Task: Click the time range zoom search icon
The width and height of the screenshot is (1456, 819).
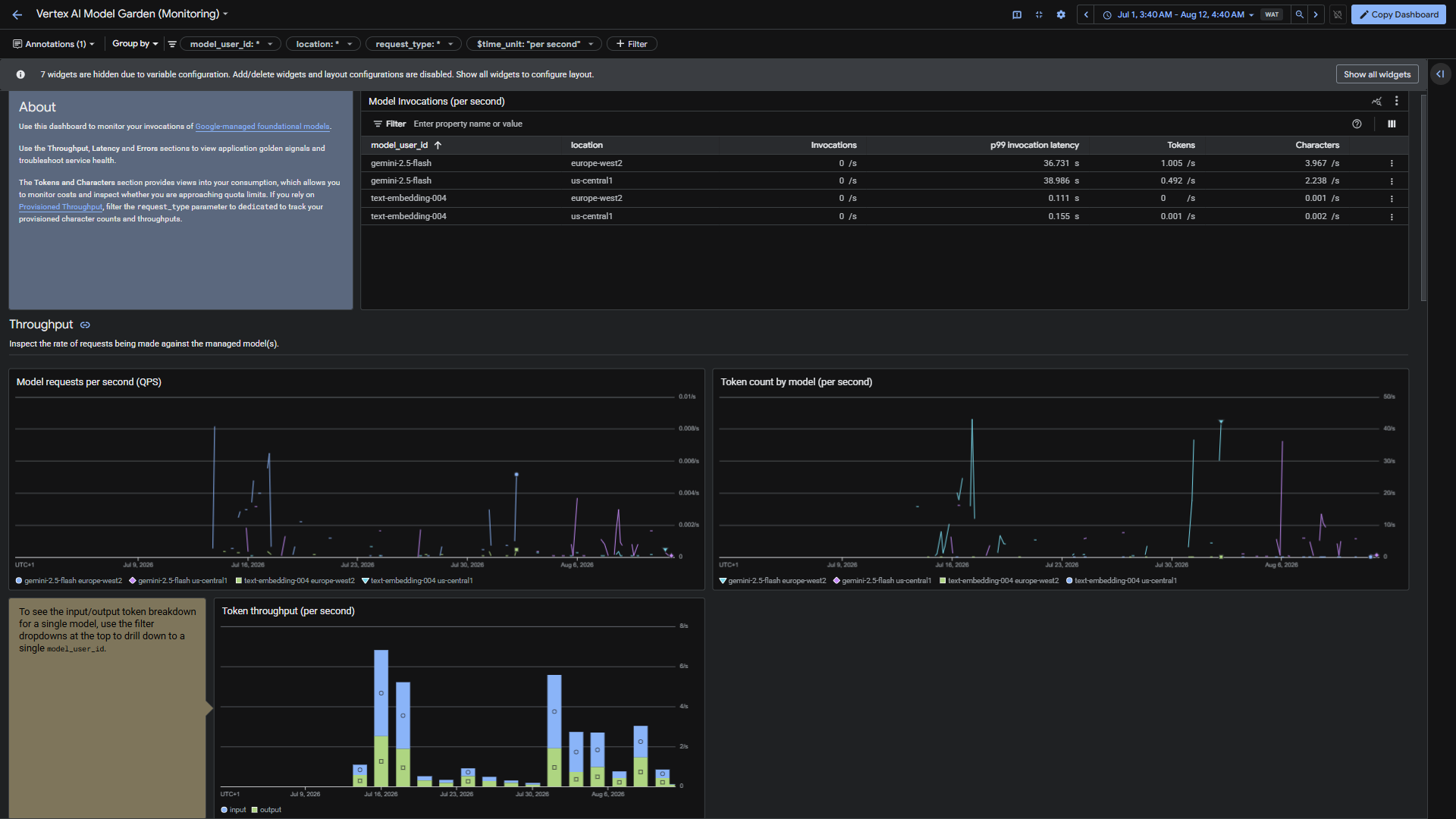Action: pos(1300,14)
